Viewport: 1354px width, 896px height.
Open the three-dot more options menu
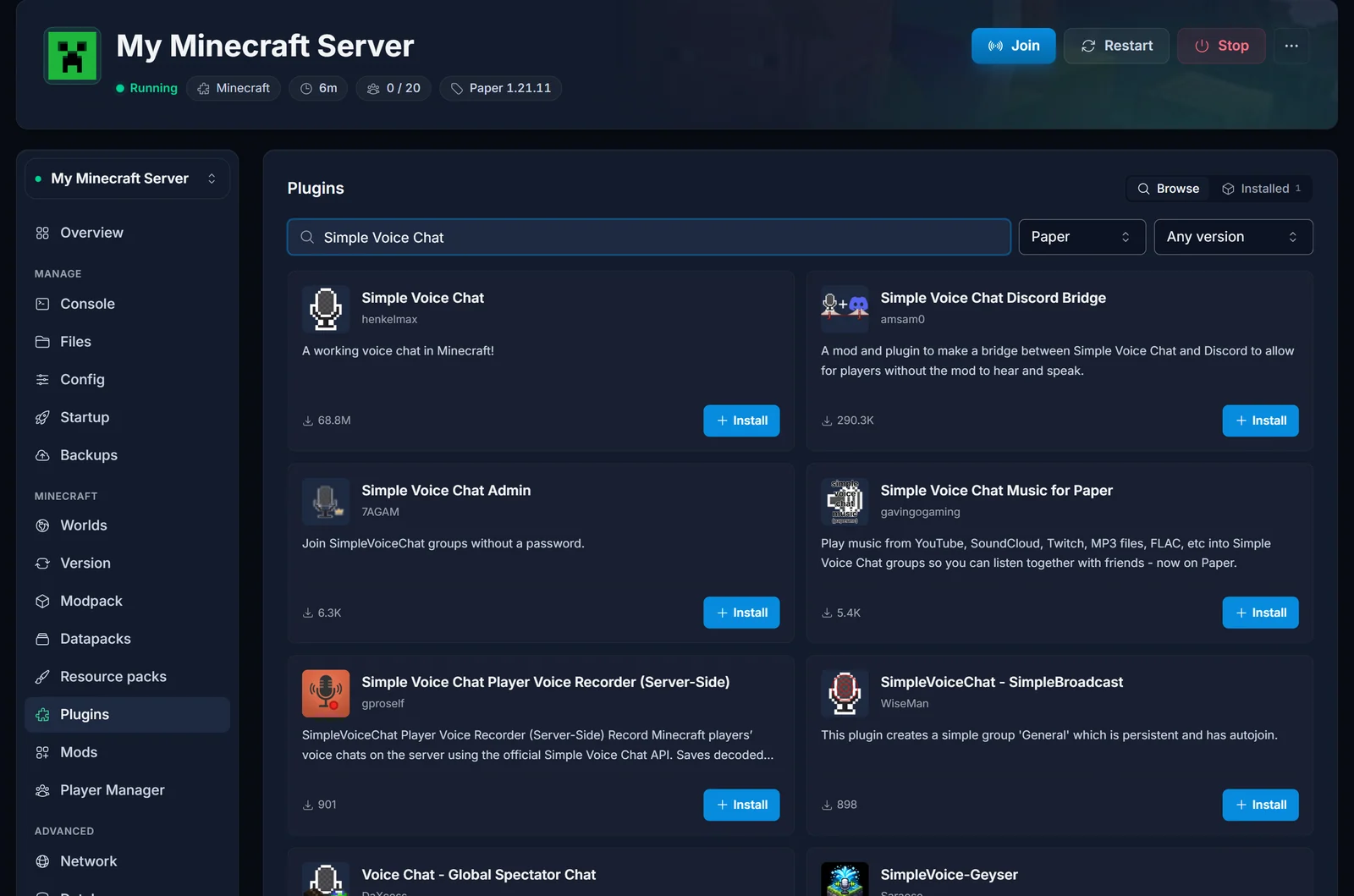(x=1291, y=46)
